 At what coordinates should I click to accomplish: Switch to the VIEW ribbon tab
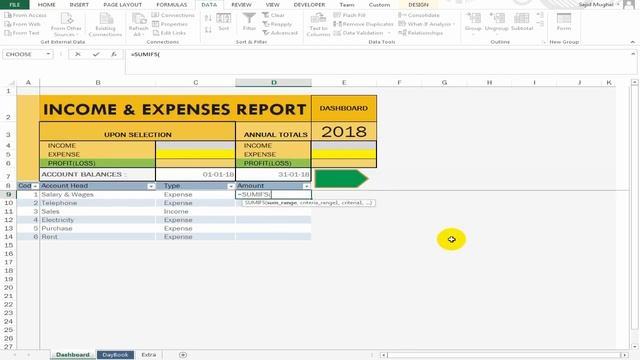[x=273, y=4]
